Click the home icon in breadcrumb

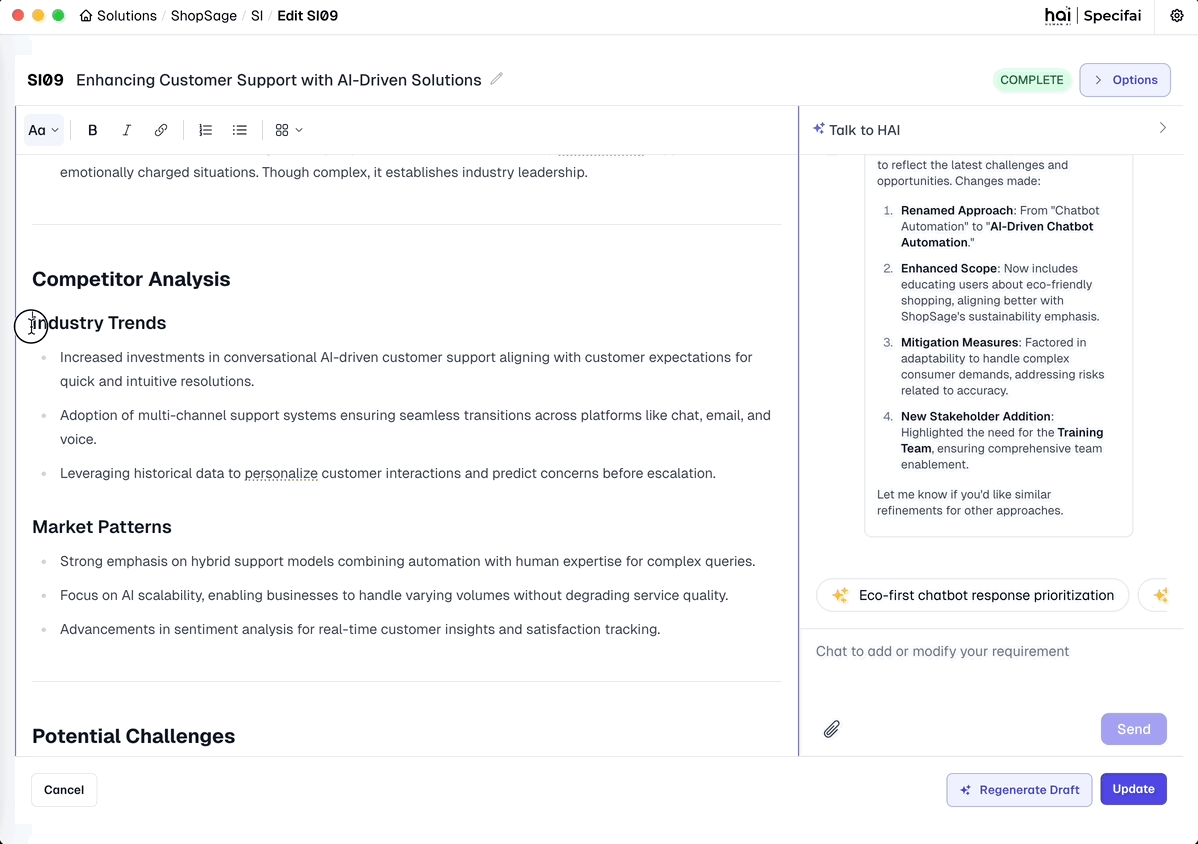click(86, 15)
